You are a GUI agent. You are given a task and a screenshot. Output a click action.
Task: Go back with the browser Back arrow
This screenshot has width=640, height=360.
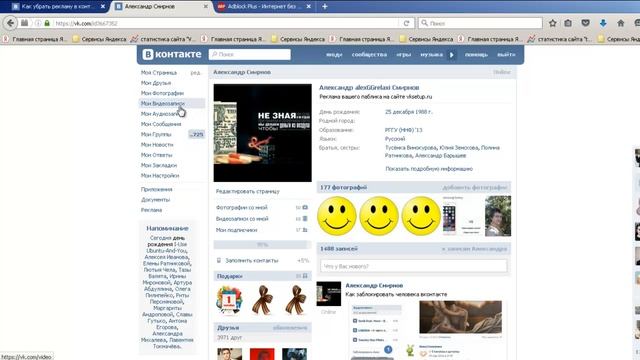11,23
